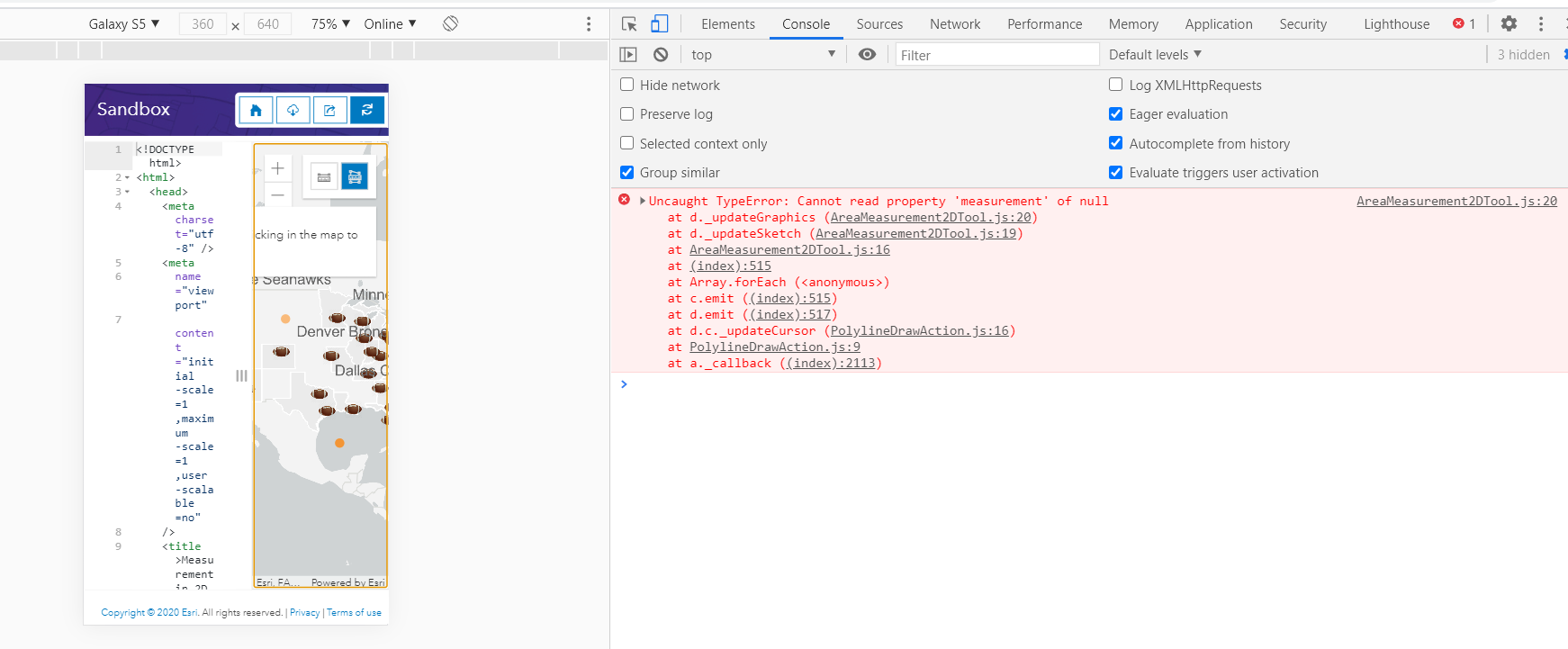The image size is (1568, 649).
Task: Select the distance measurement ruler tool
Action: (324, 177)
